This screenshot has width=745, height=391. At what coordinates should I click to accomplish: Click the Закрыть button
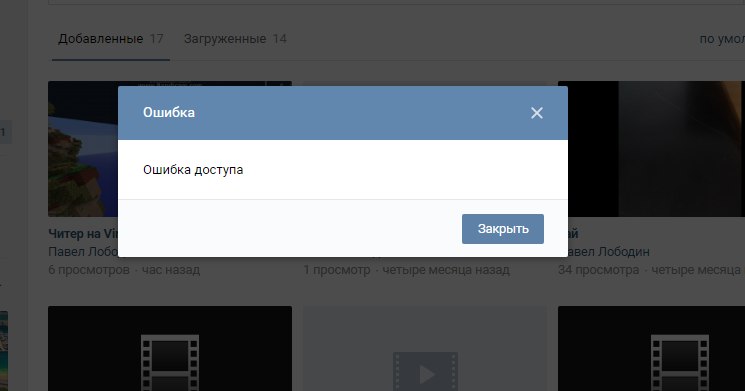pyautogui.click(x=503, y=229)
